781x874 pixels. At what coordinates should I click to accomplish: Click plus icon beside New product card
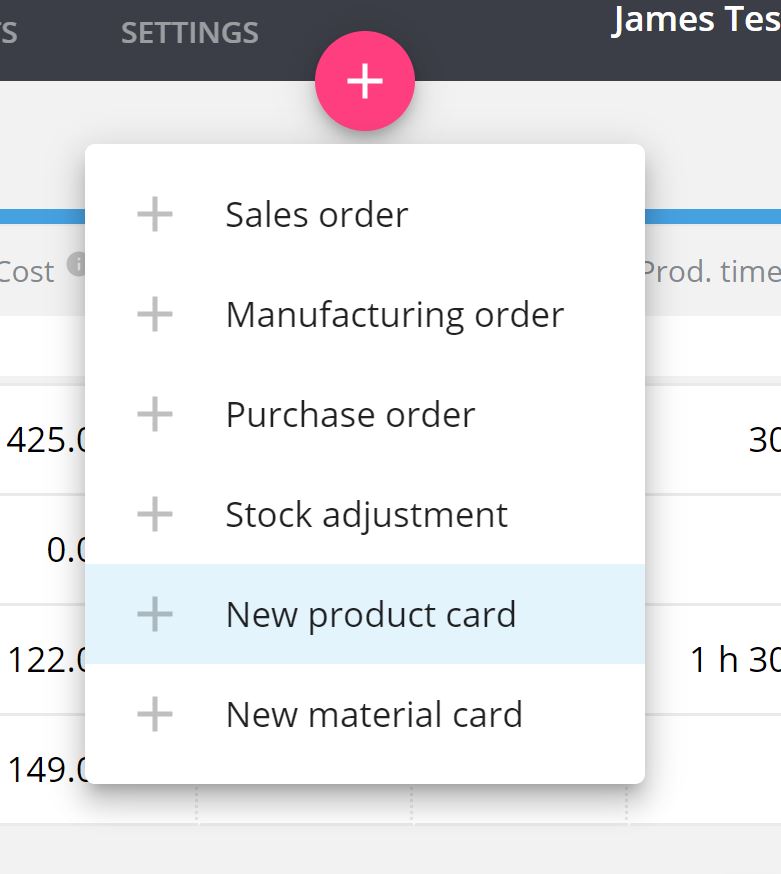(x=154, y=614)
